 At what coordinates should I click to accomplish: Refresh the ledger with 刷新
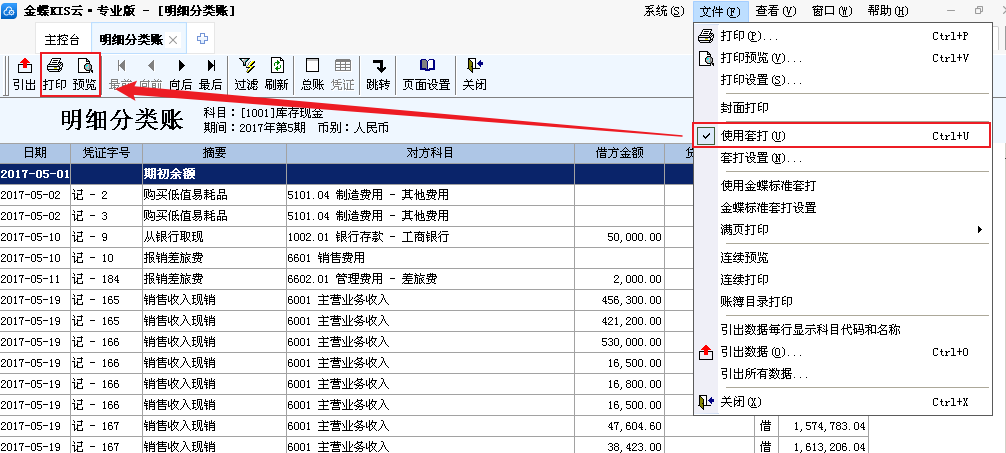[277, 74]
